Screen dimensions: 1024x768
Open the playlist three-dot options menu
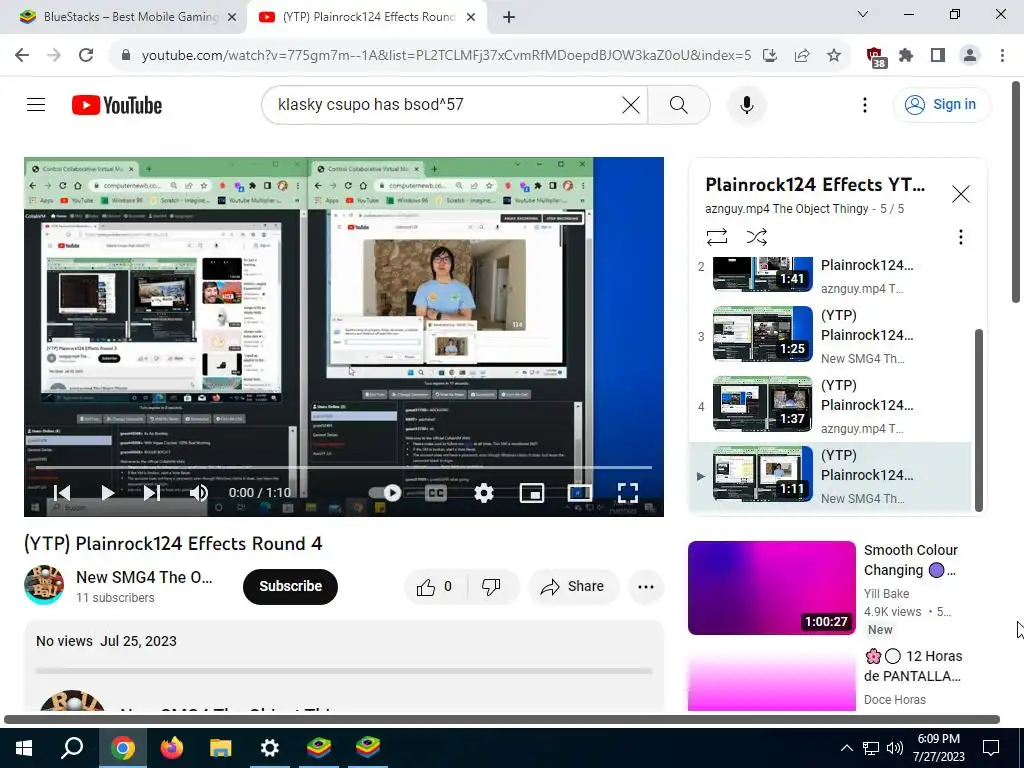click(960, 236)
